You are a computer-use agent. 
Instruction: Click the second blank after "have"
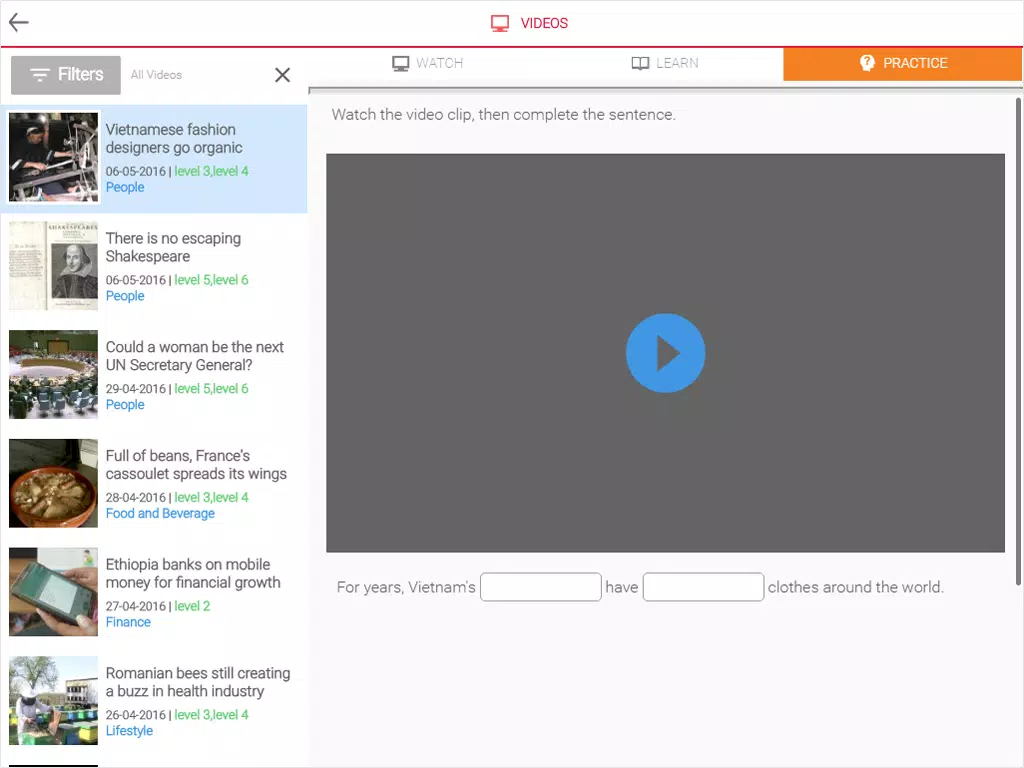703,587
